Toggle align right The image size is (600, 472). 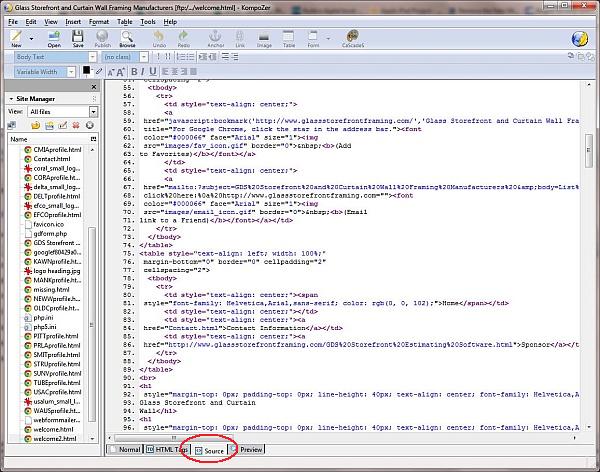tap(184, 72)
